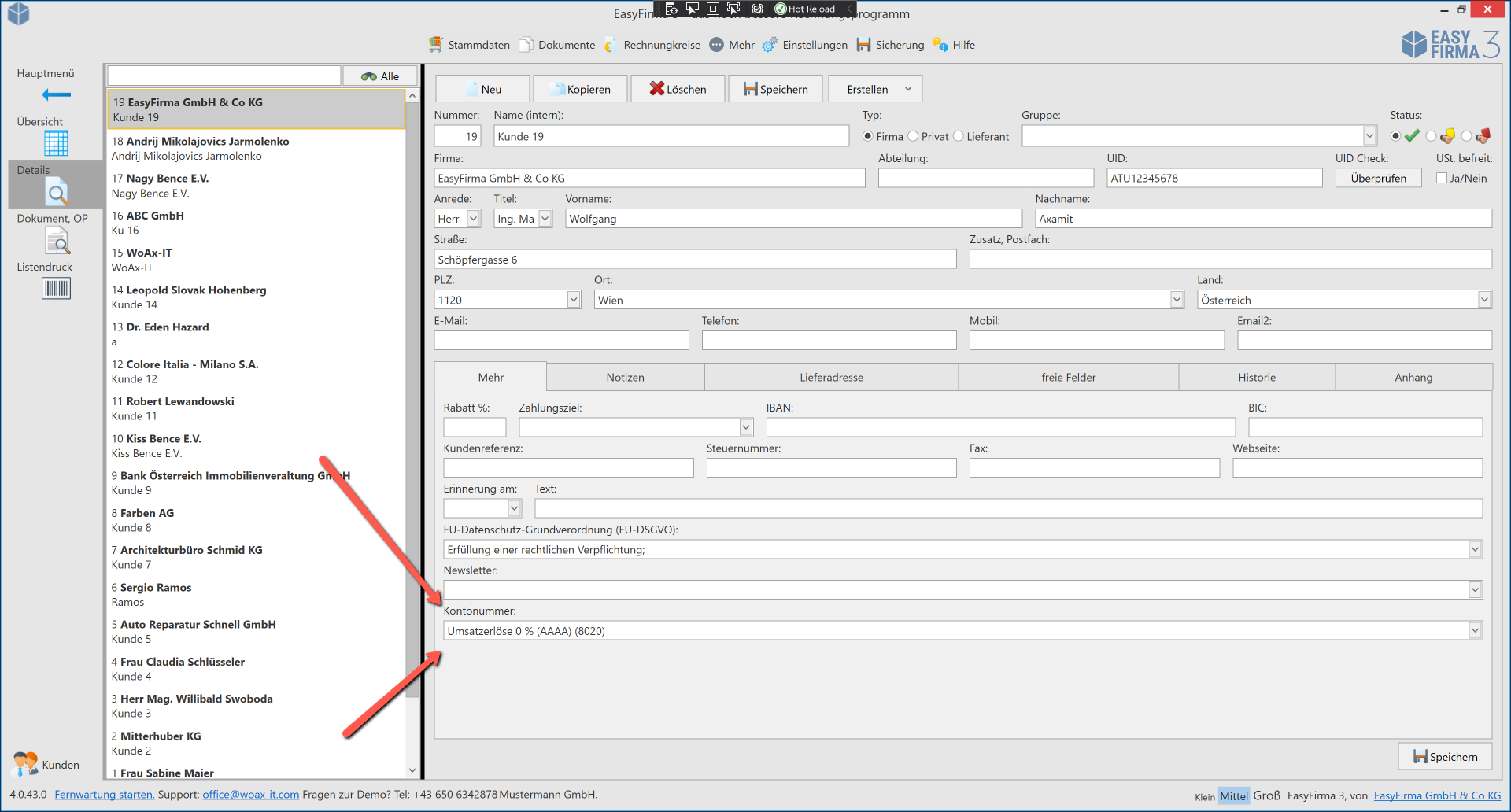The image size is (1511, 812).
Task: Click the Hilfe chat bubbles icon
Action: click(x=940, y=45)
